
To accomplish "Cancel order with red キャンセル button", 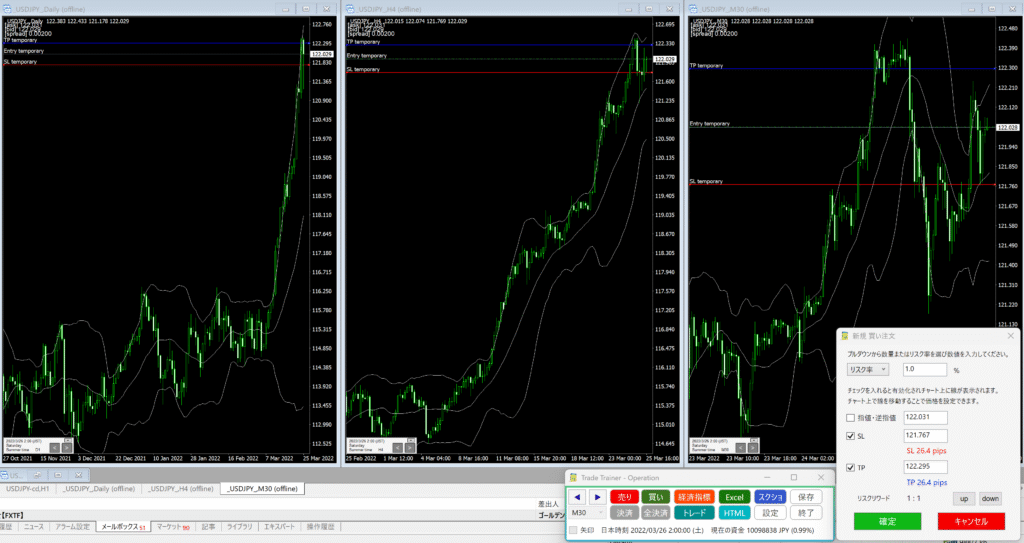I will tap(971, 521).
